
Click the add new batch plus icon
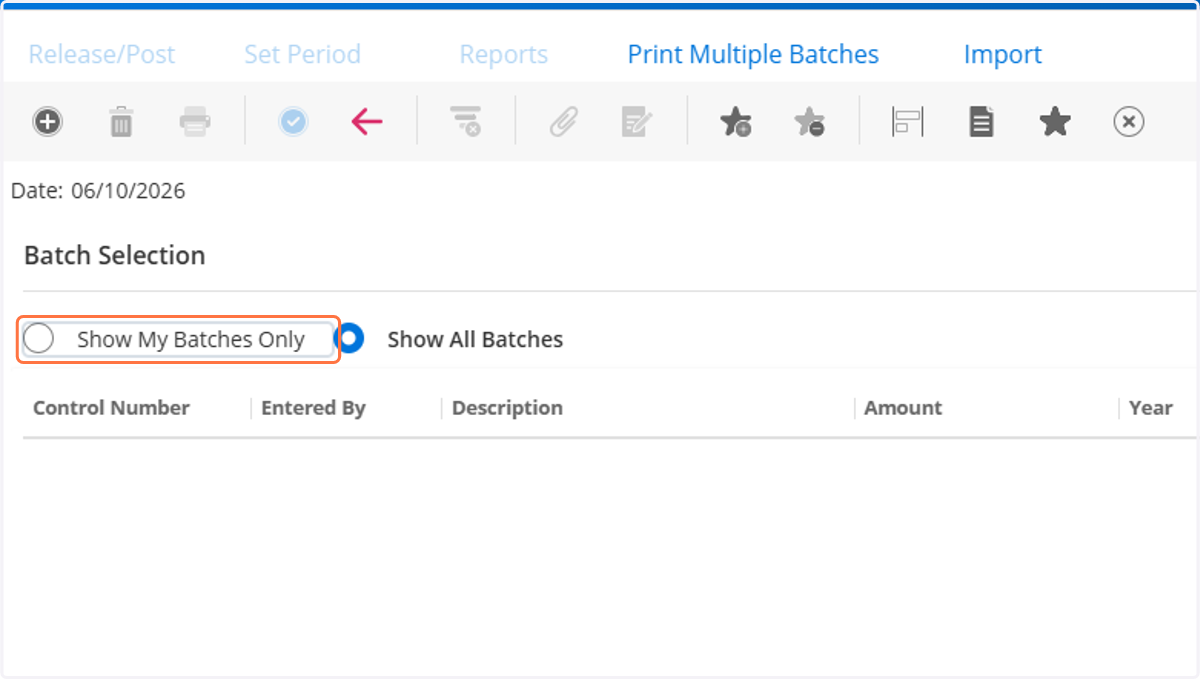pyautogui.click(x=47, y=122)
